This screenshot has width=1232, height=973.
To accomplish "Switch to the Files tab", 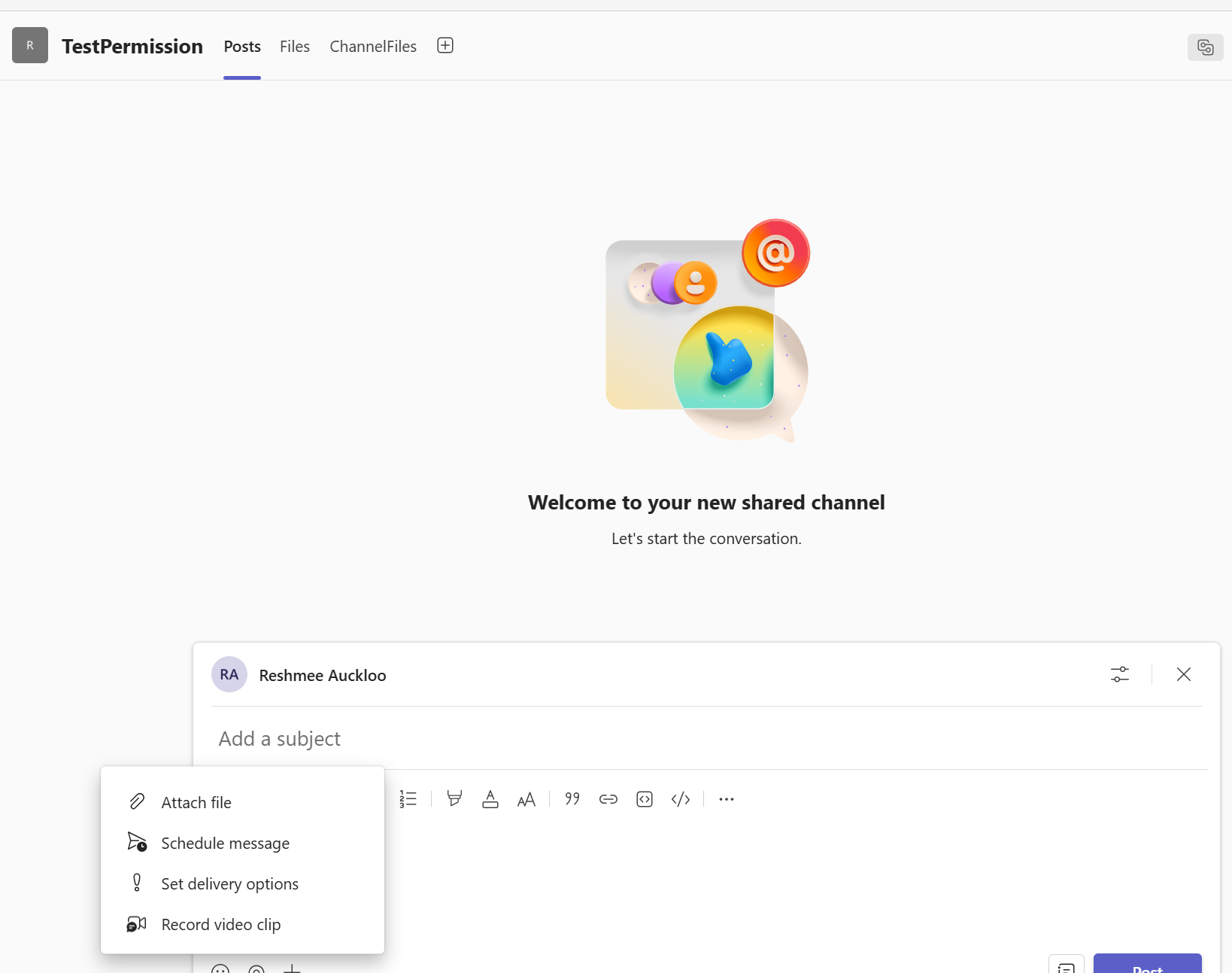I will pos(294,46).
